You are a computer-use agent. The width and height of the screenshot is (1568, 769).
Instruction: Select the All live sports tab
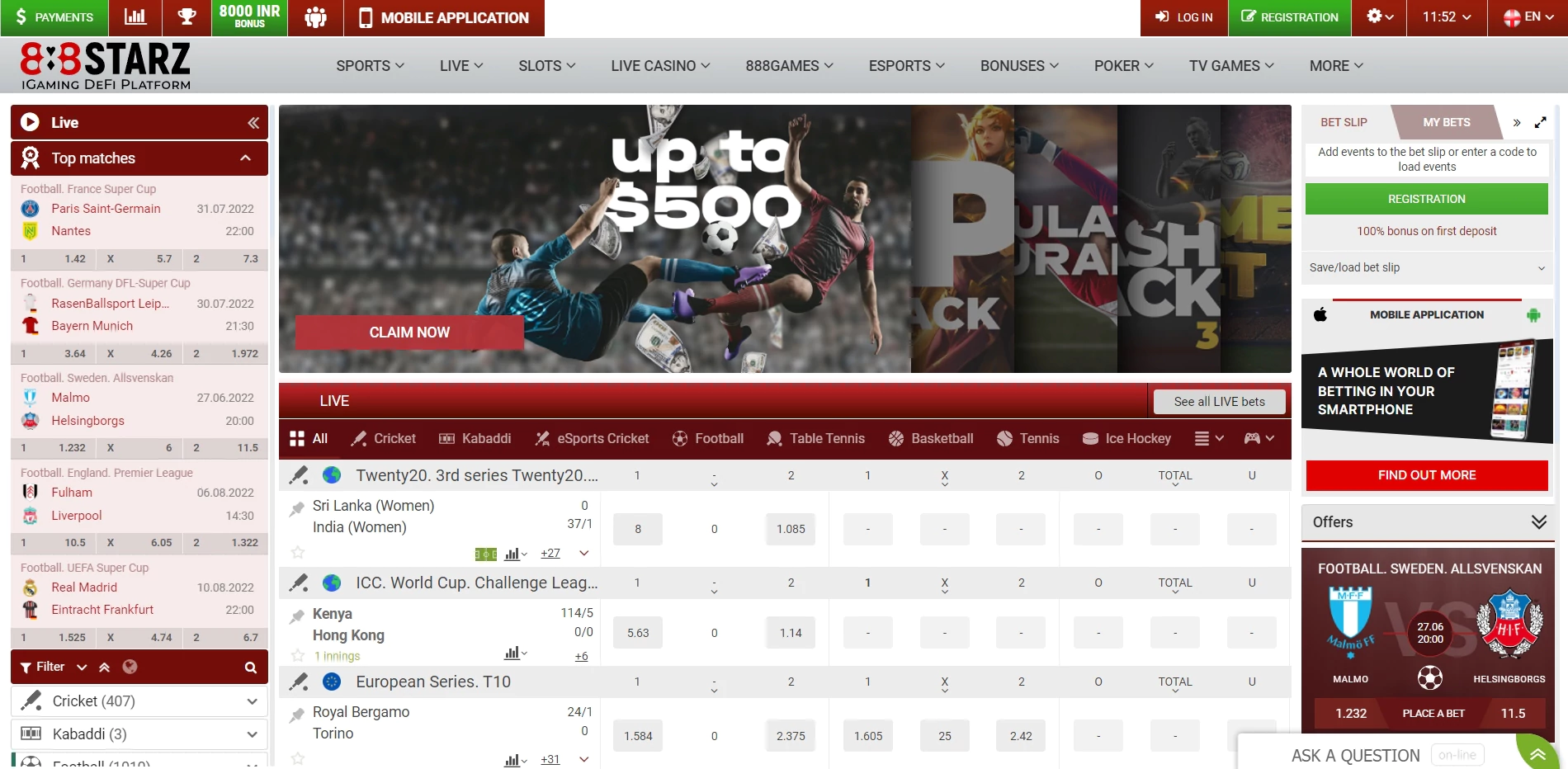pos(309,438)
